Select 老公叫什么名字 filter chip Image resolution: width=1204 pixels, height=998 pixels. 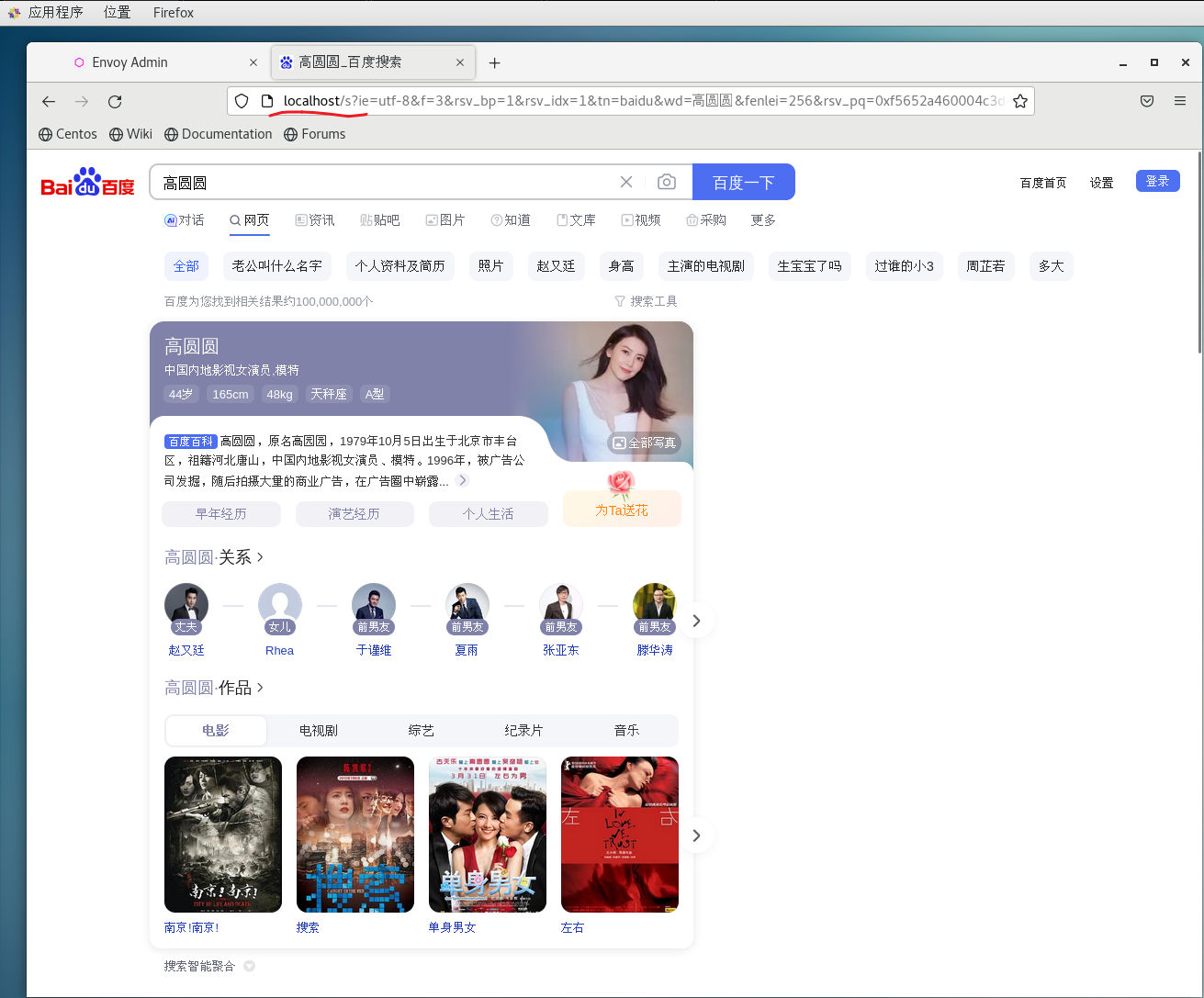(x=277, y=266)
